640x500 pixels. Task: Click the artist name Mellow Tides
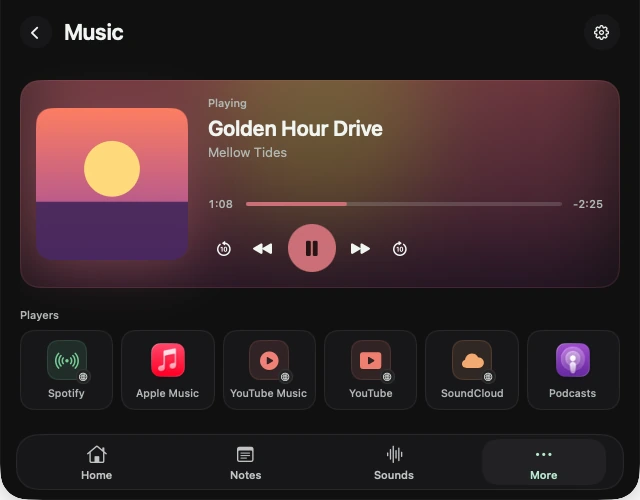pyautogui.click(x=247, y=153)
